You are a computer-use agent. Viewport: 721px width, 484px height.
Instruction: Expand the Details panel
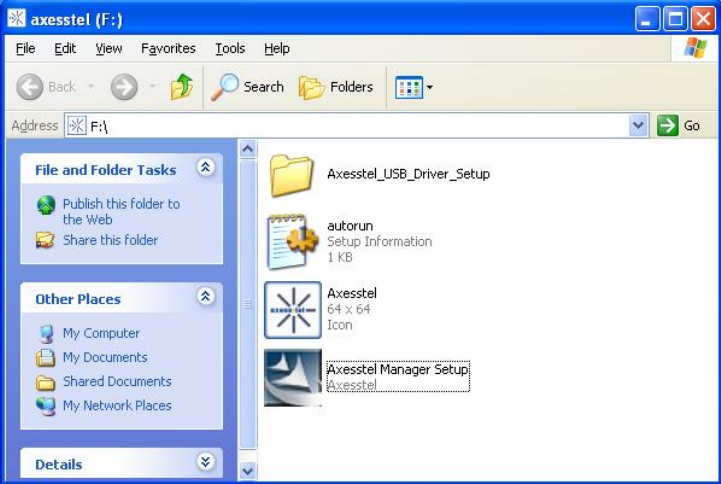pyautogui.click(x=205, y=461)
